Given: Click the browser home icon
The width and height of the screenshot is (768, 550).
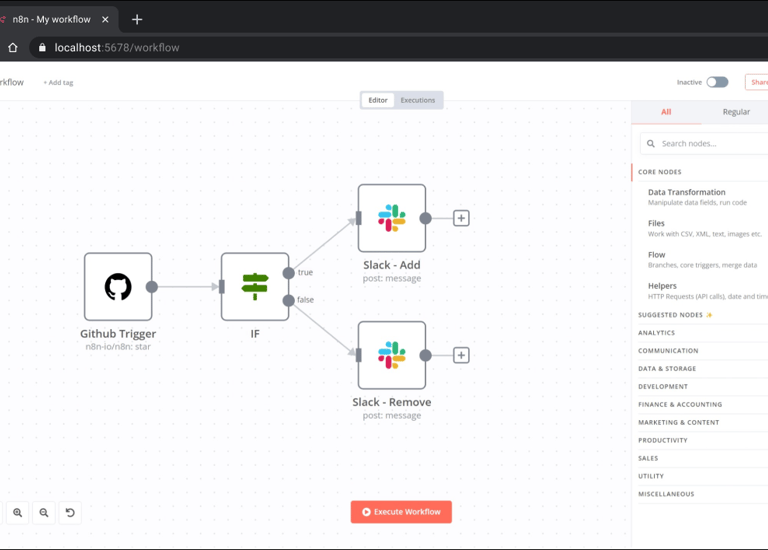Looking at the screenshot, I should [13, 48].
